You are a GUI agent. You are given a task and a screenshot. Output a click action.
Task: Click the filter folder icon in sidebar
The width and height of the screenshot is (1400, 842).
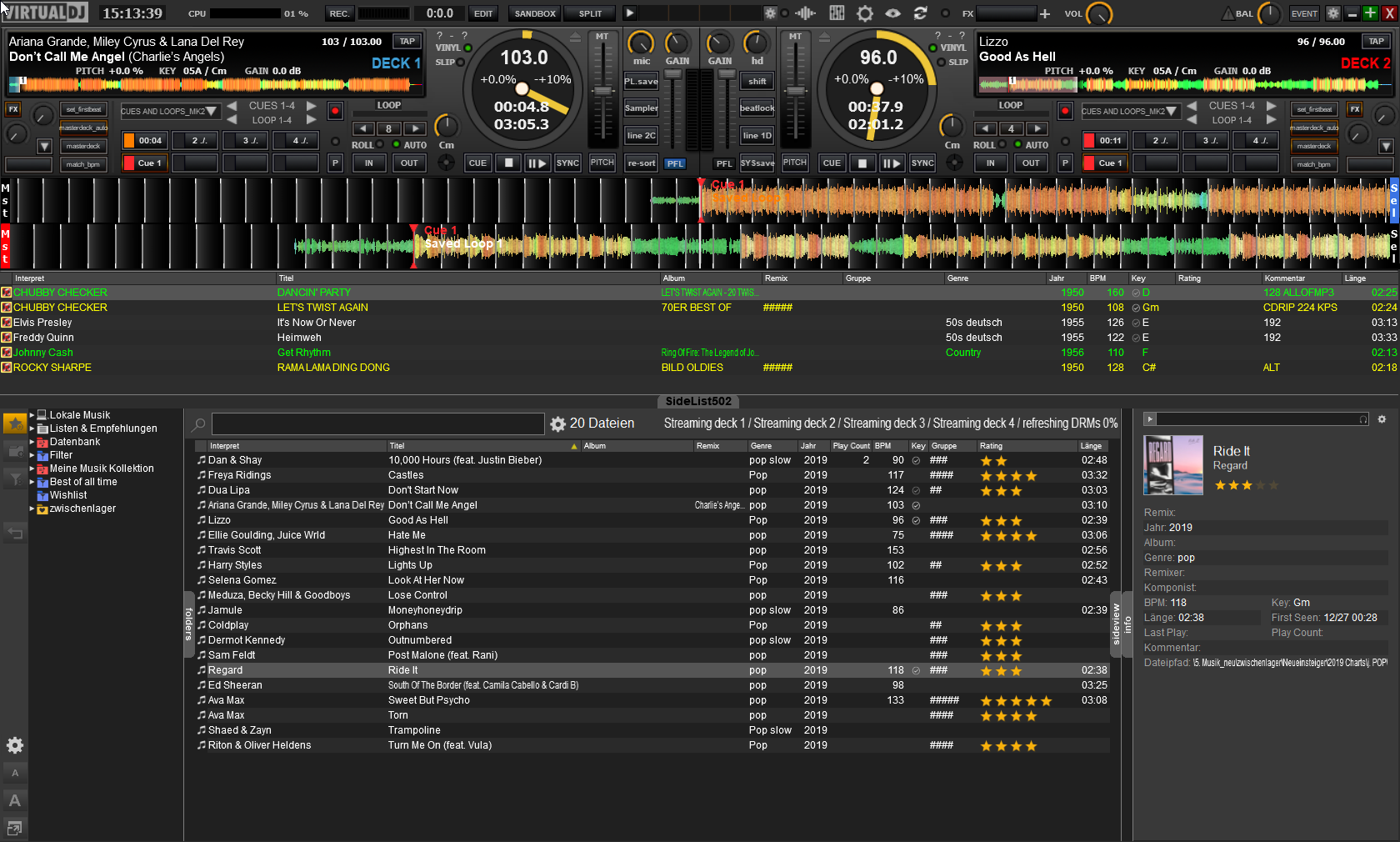click(x=15, y=479)
